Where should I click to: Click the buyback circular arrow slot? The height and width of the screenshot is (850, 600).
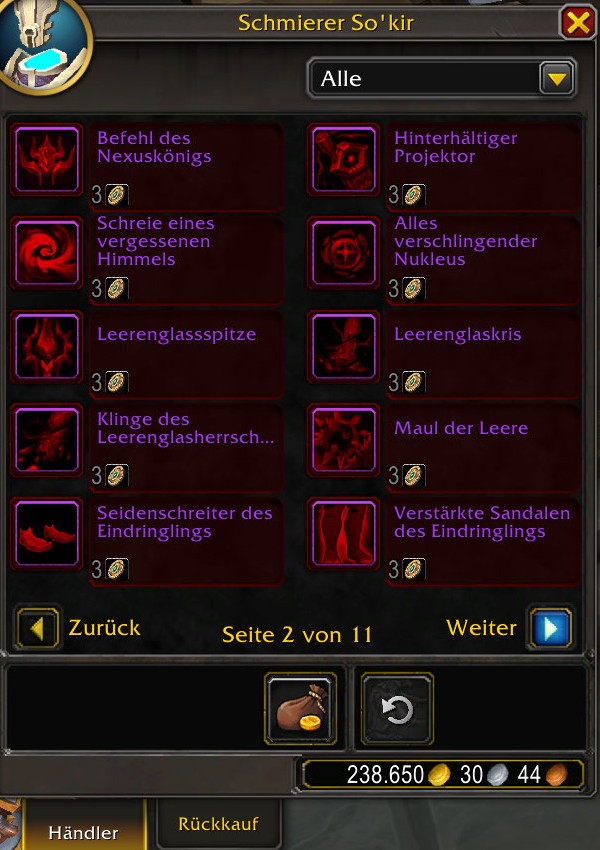coord(397,709)
